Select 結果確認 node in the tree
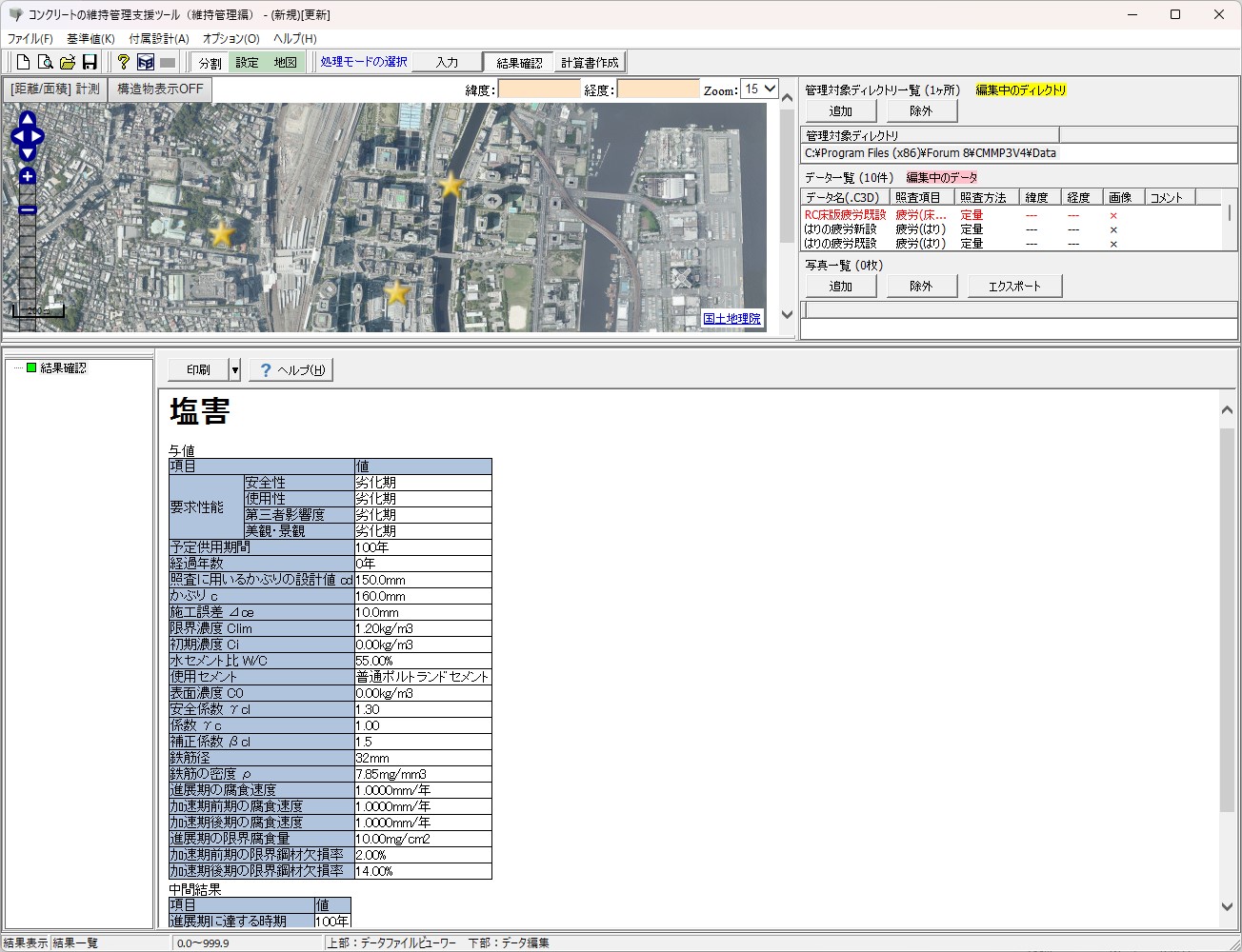 [63, 368]
